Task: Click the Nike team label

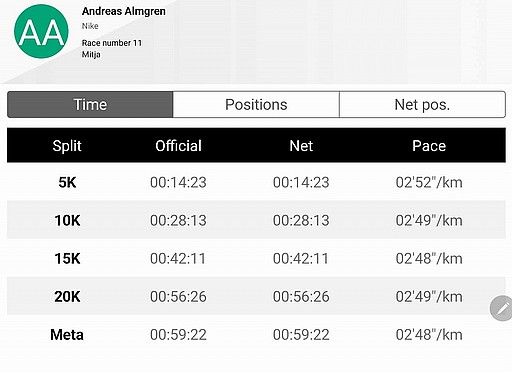Action: (90, 26)
